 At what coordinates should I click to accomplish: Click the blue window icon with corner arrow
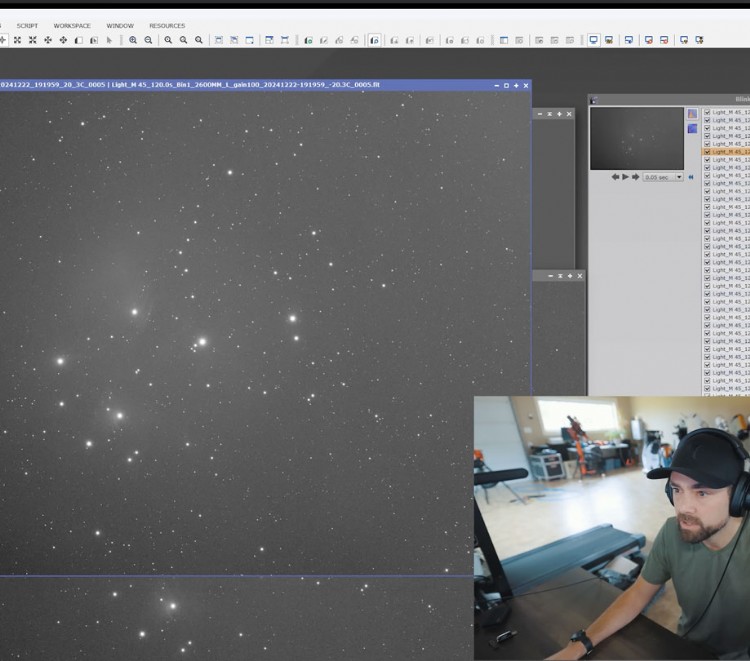(249, 40)
